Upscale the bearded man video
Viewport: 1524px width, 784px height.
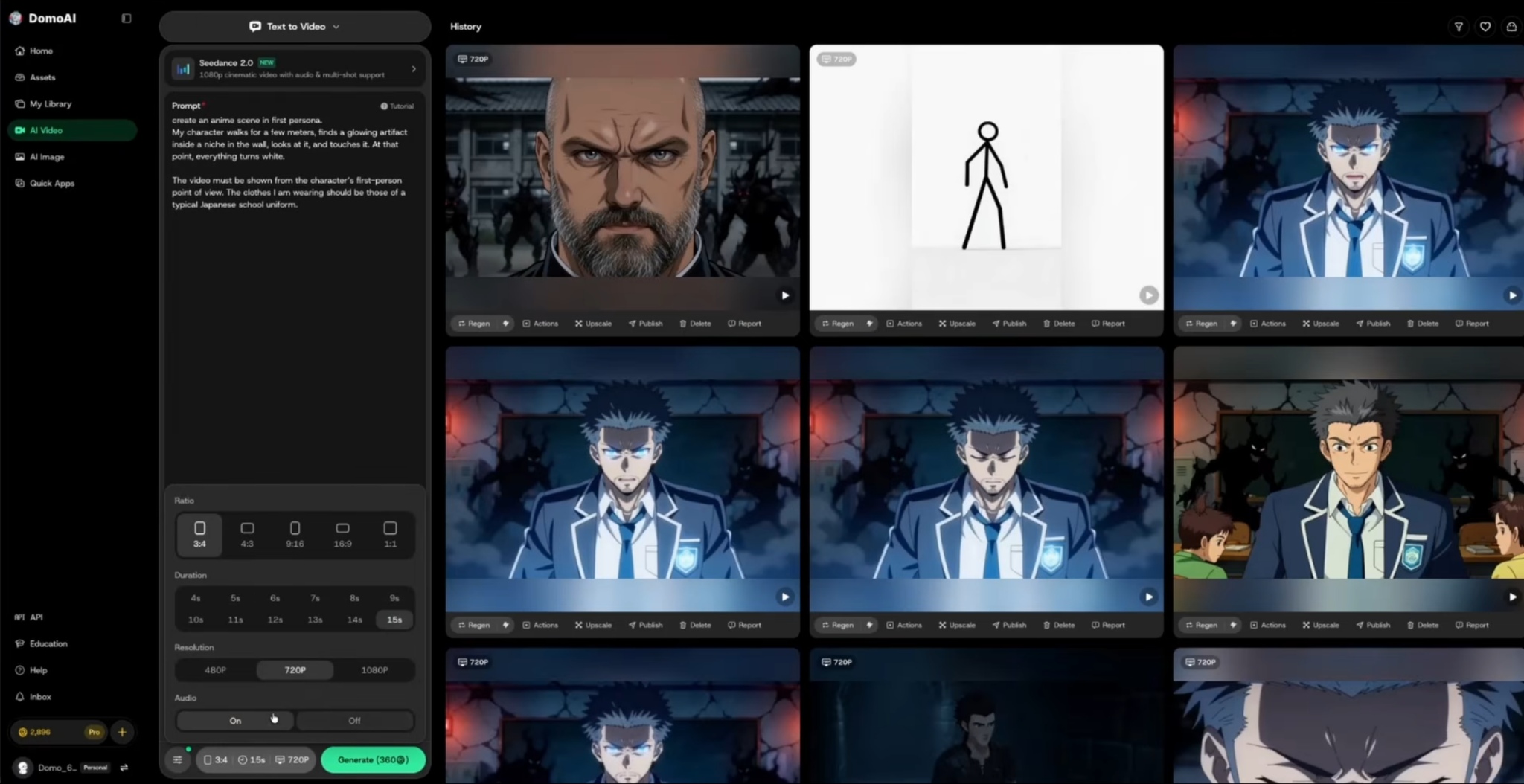tap(593, 324)
